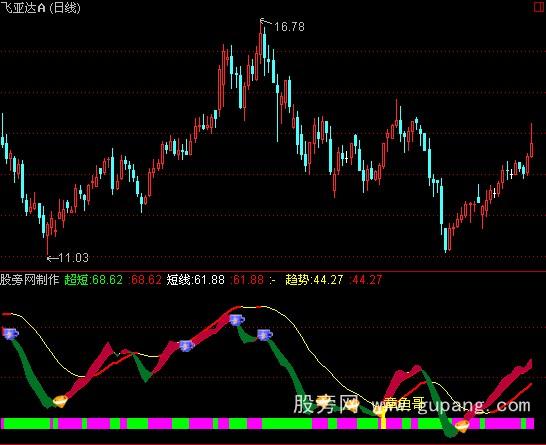This screenshot has width=546, height=445.
Task: Click the blue cup marker at indicator's far-left edge
Action: click(11, 334)
